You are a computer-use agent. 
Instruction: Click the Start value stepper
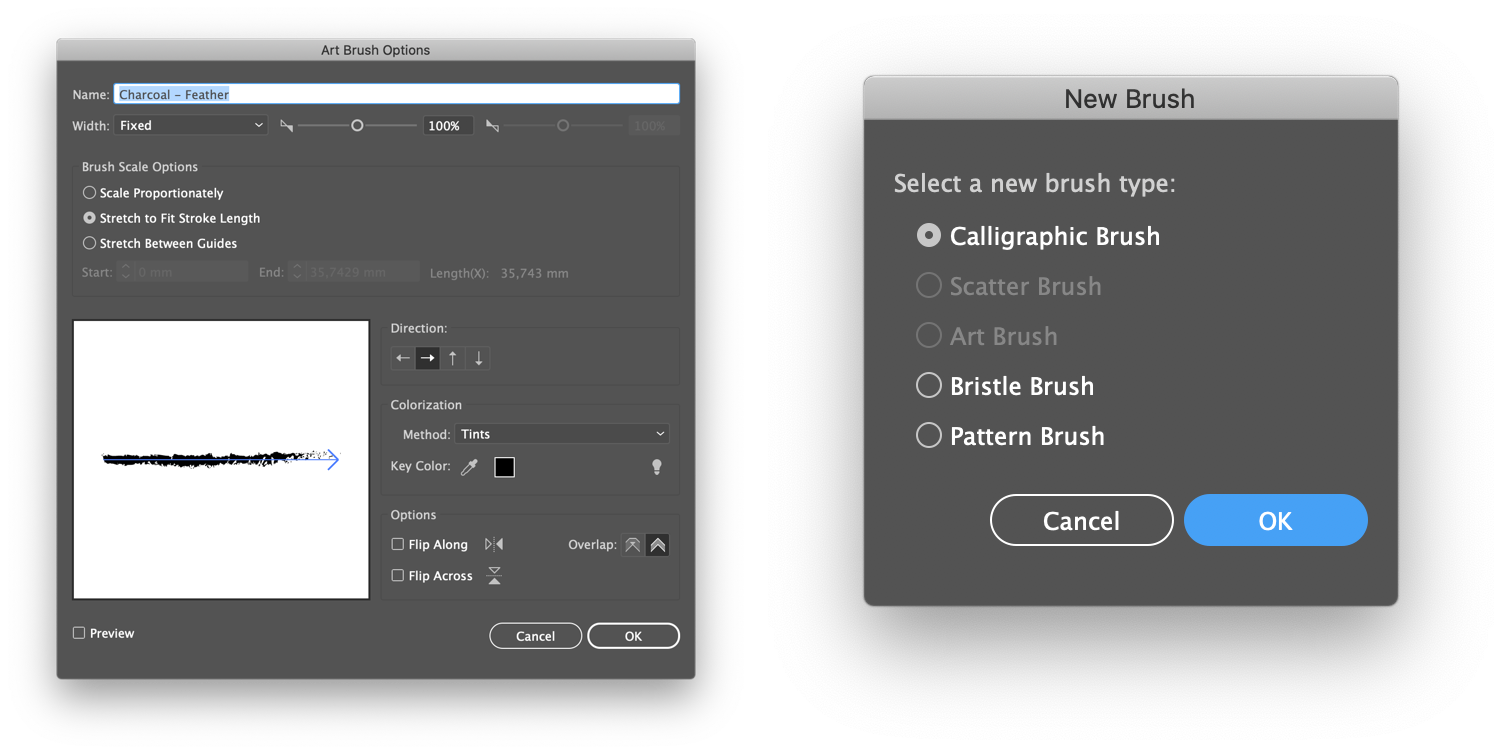point(125,272)
